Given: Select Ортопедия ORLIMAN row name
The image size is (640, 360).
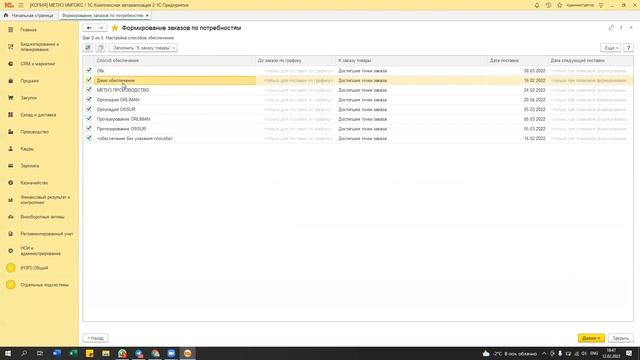Looking at the screenshot, I should (118, 100).
